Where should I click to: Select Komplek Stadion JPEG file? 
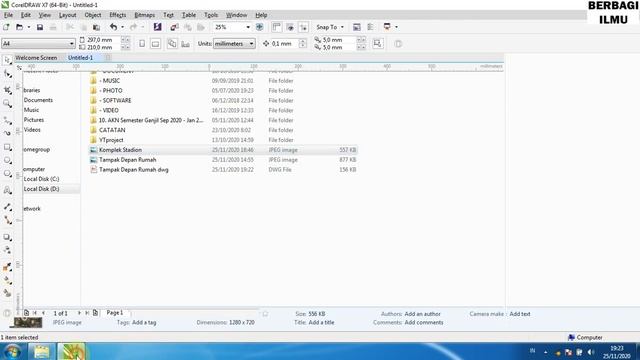223,150
